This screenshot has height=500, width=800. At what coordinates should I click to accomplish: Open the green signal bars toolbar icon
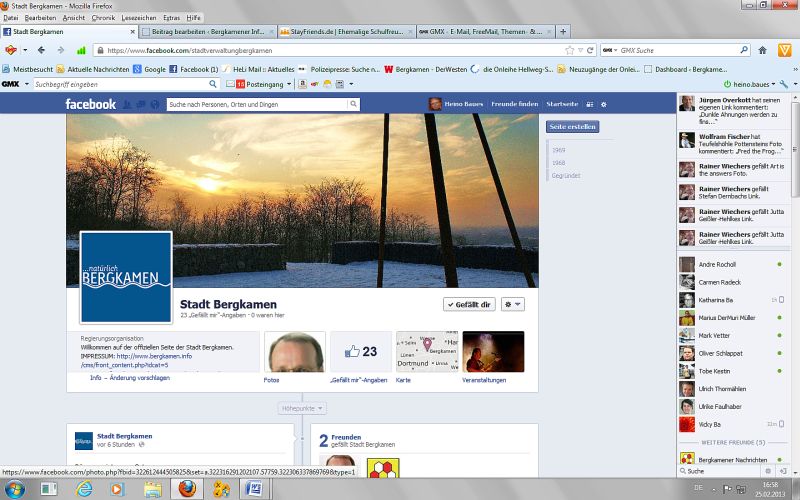[x=81, y=50]
